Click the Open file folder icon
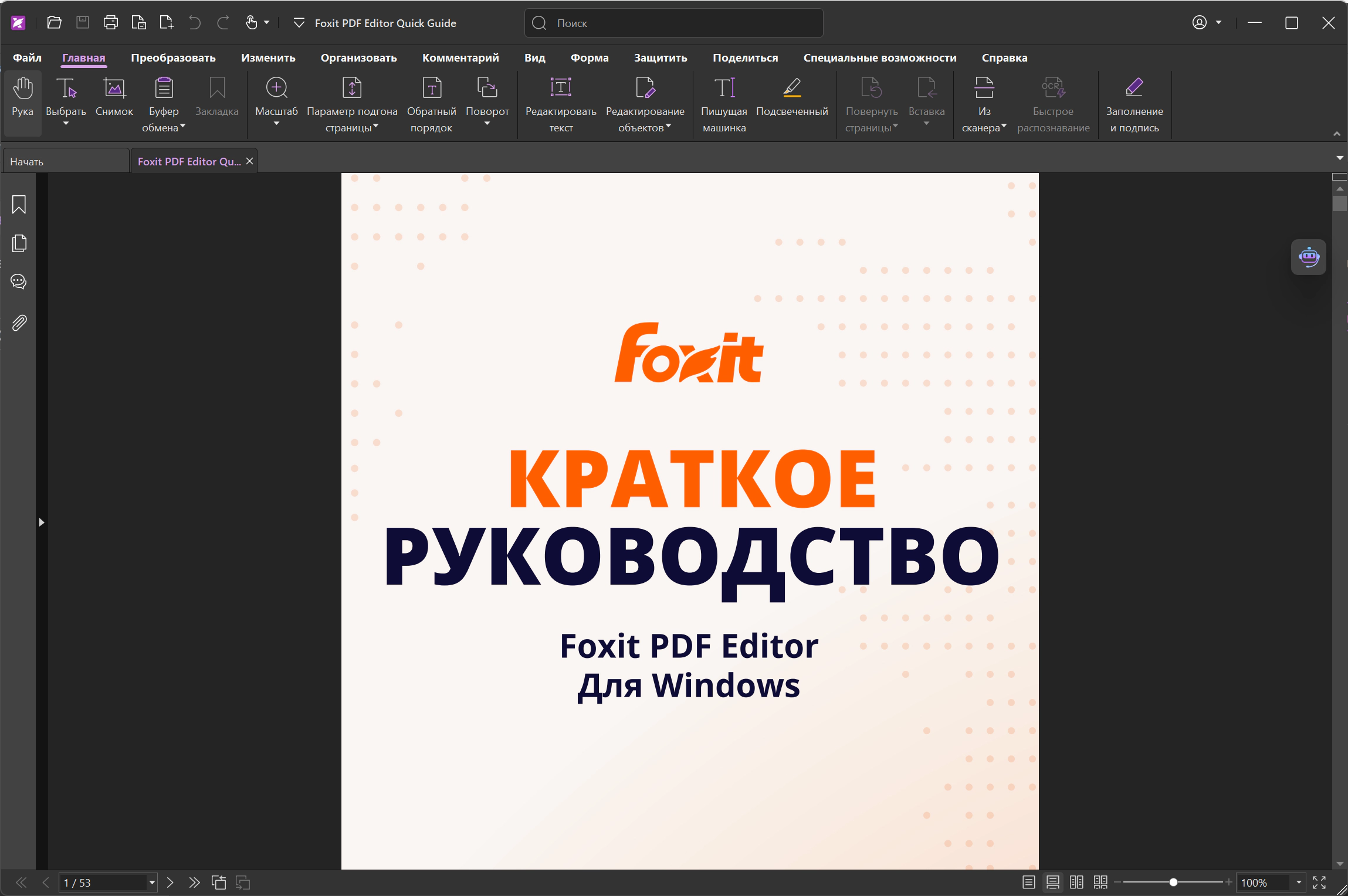Screen dimensions: 1348x896 click(x=54, y=23)
